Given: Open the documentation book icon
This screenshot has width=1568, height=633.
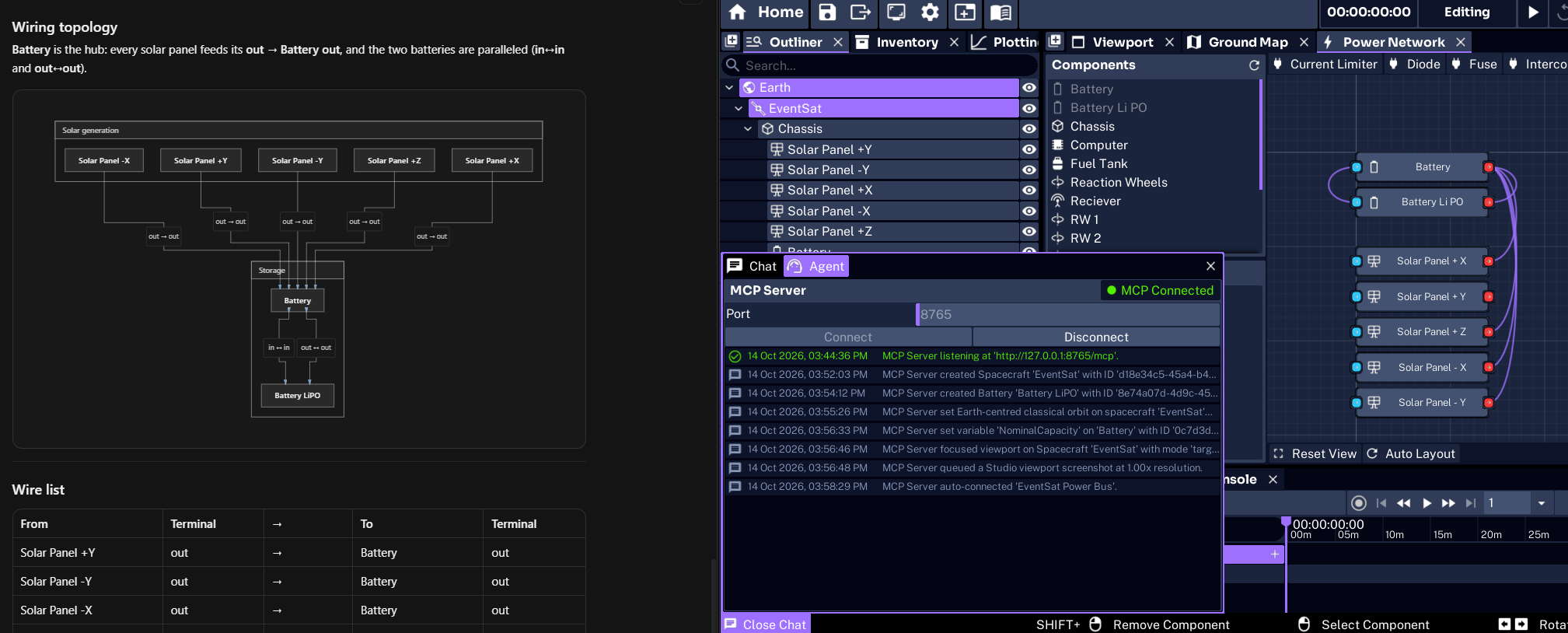Looking at the screenshot, I should (x=1001, y=12).
